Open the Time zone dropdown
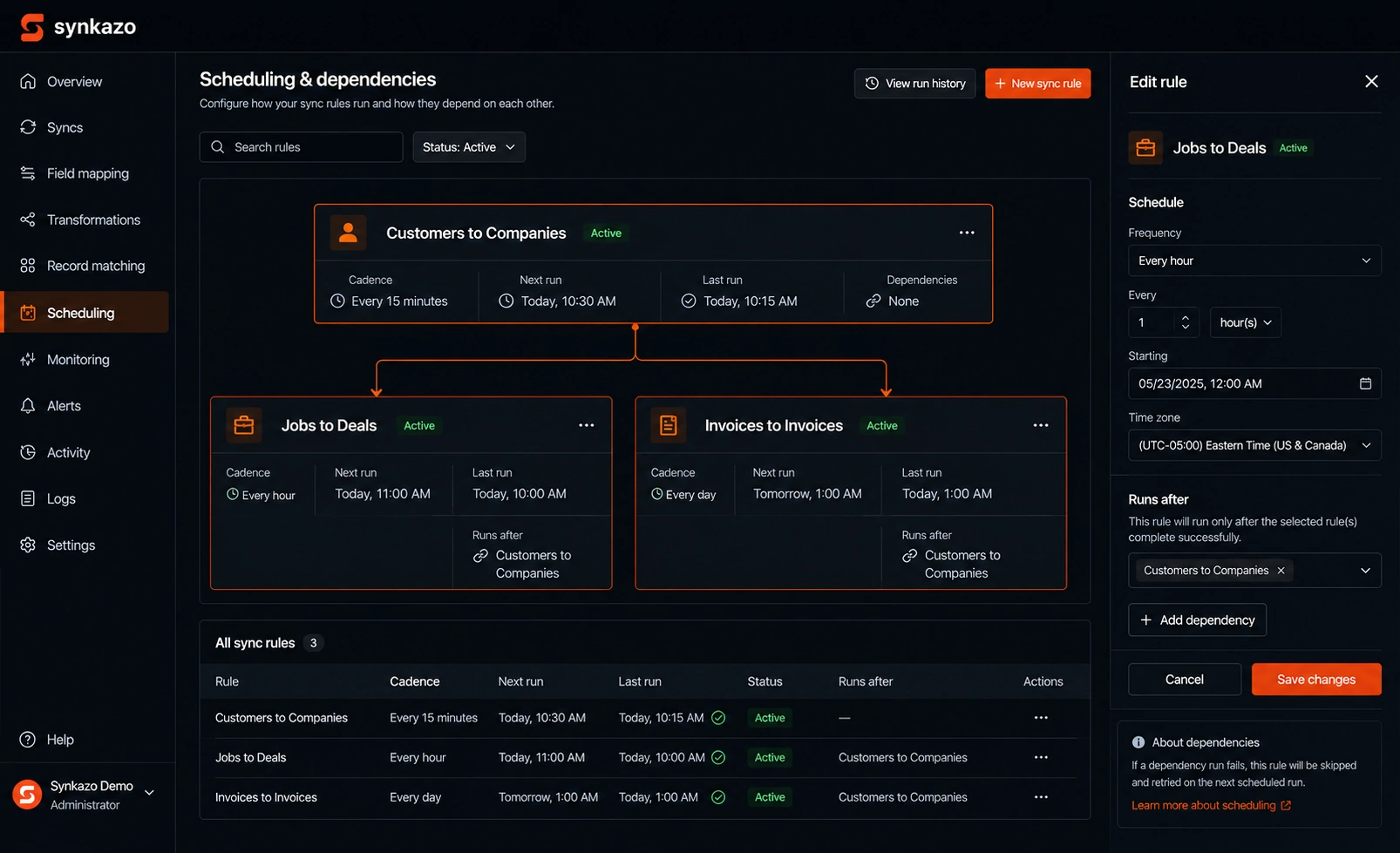Image resolution: width=1400 pixels, height=853 pixels. pos(1254,445)
